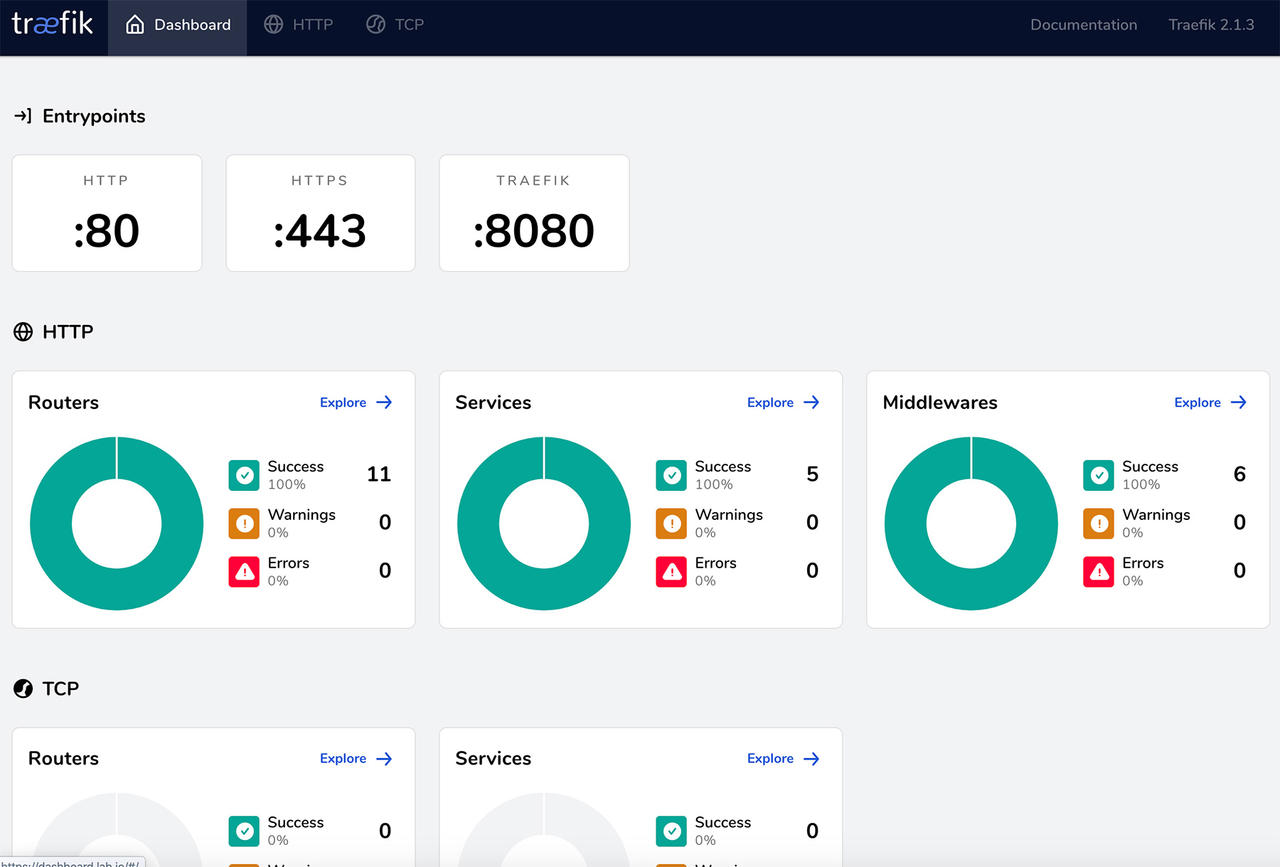Select the TRAEFIK :8080 entrypoint card
This screenshot has width=1280, height=867.
click(534, 213)
